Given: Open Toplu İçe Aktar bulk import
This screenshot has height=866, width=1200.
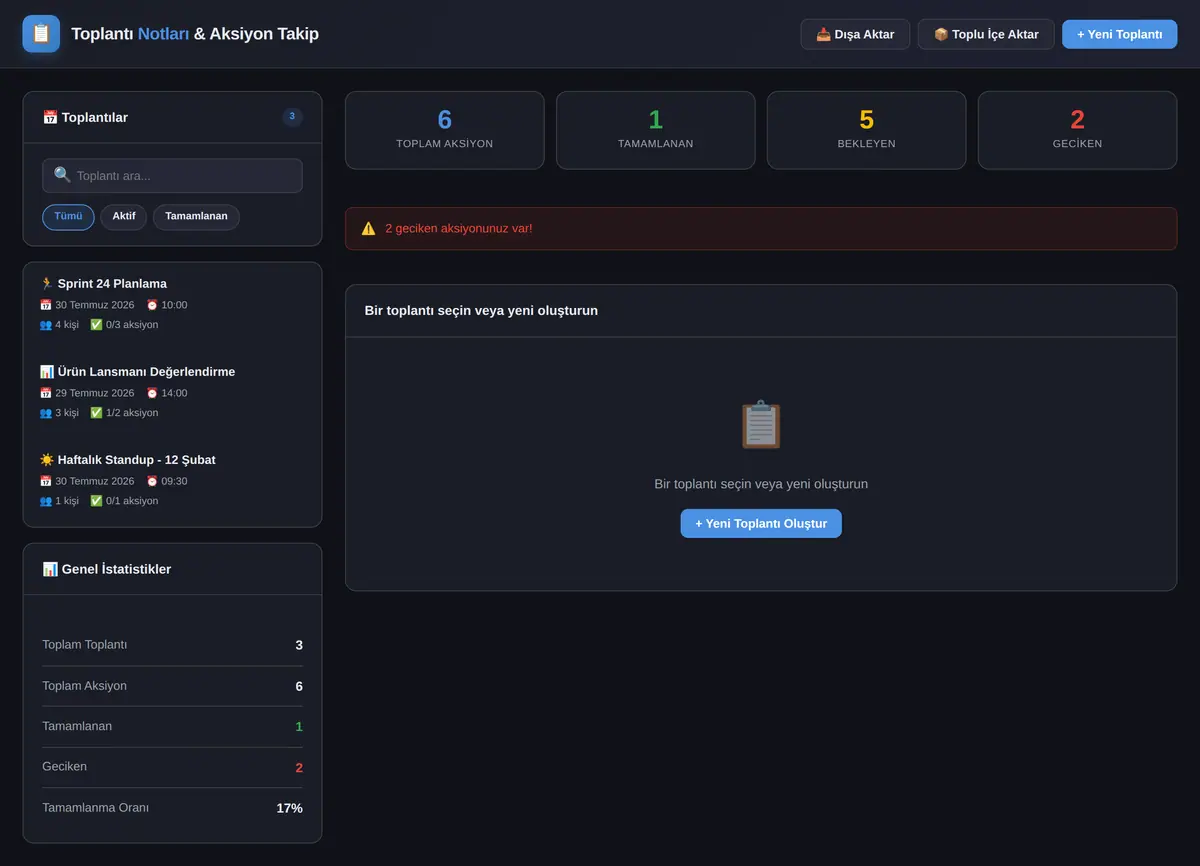Looking at the screenshot, I should click(986, 34).
